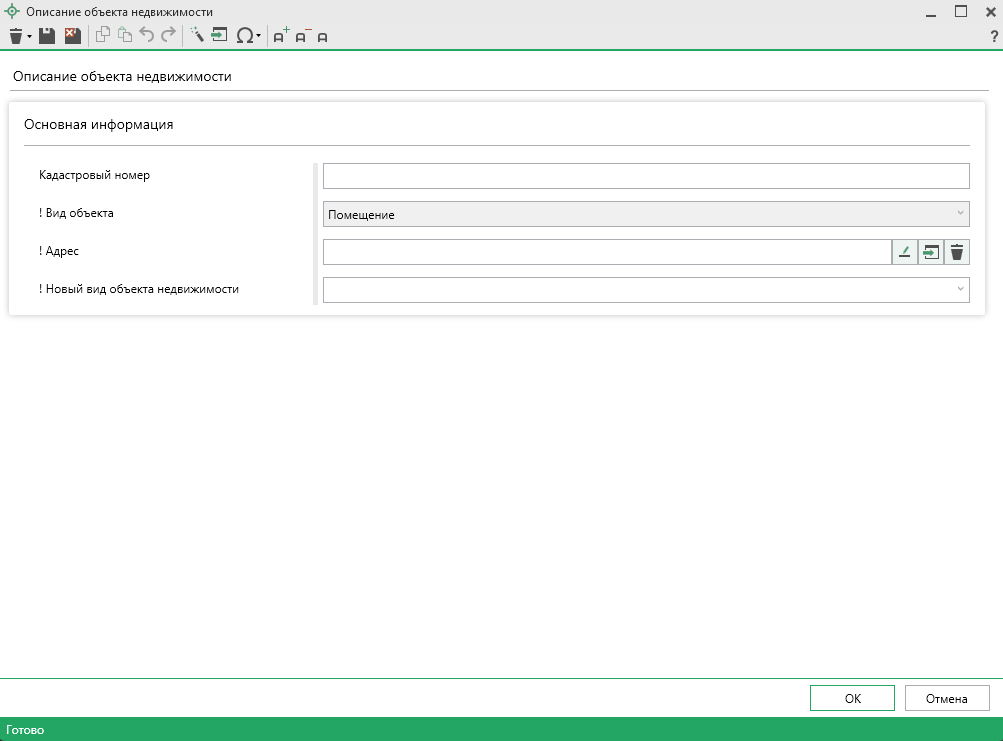Click the toolbar import icon with green arrow
The height and width of the screenshot is (741, 1003).
[219, 36]
